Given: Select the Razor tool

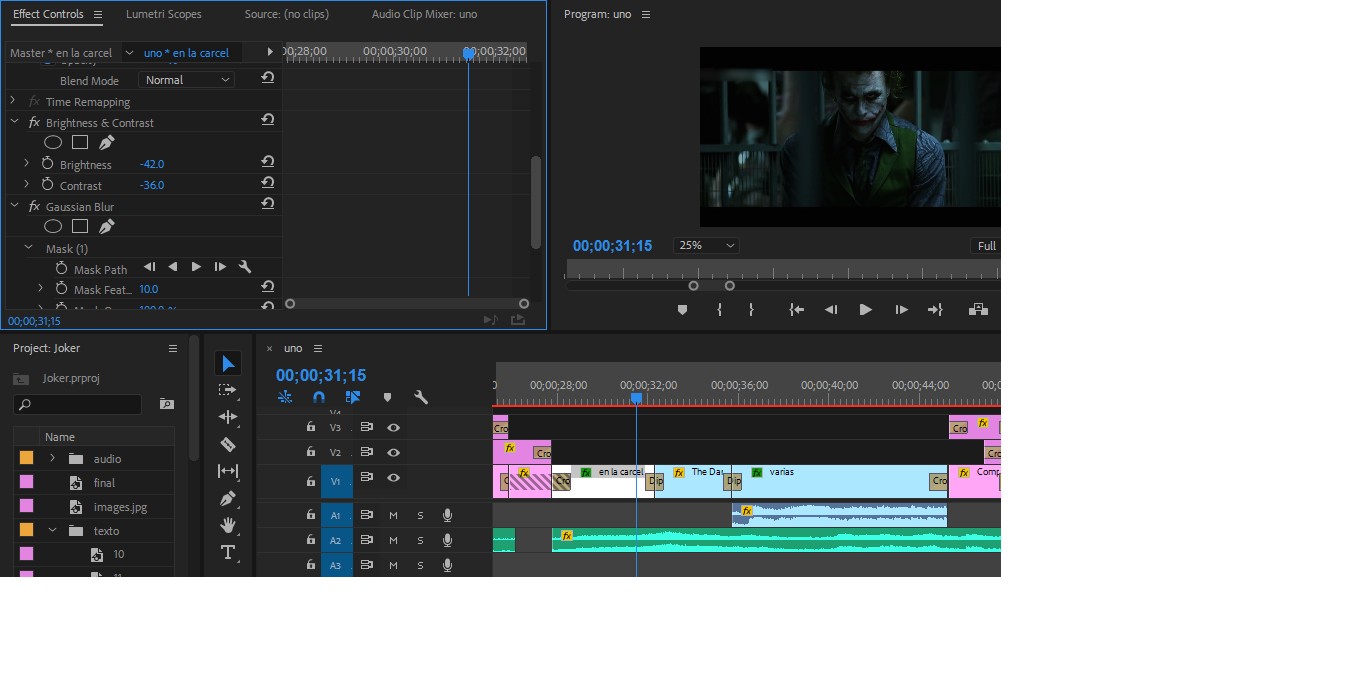Looking at the screenshot, I should point(228,444).
